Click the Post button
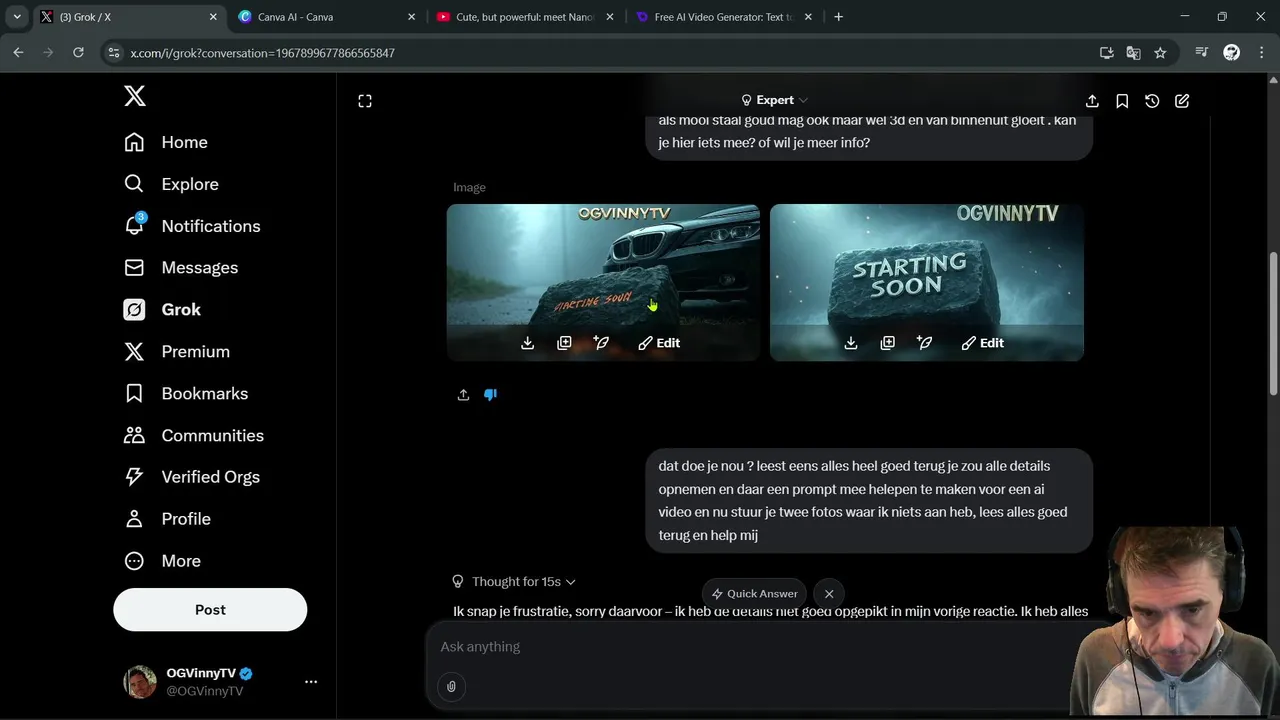This screenshot has height=720, width=1280. click(210, 610)
